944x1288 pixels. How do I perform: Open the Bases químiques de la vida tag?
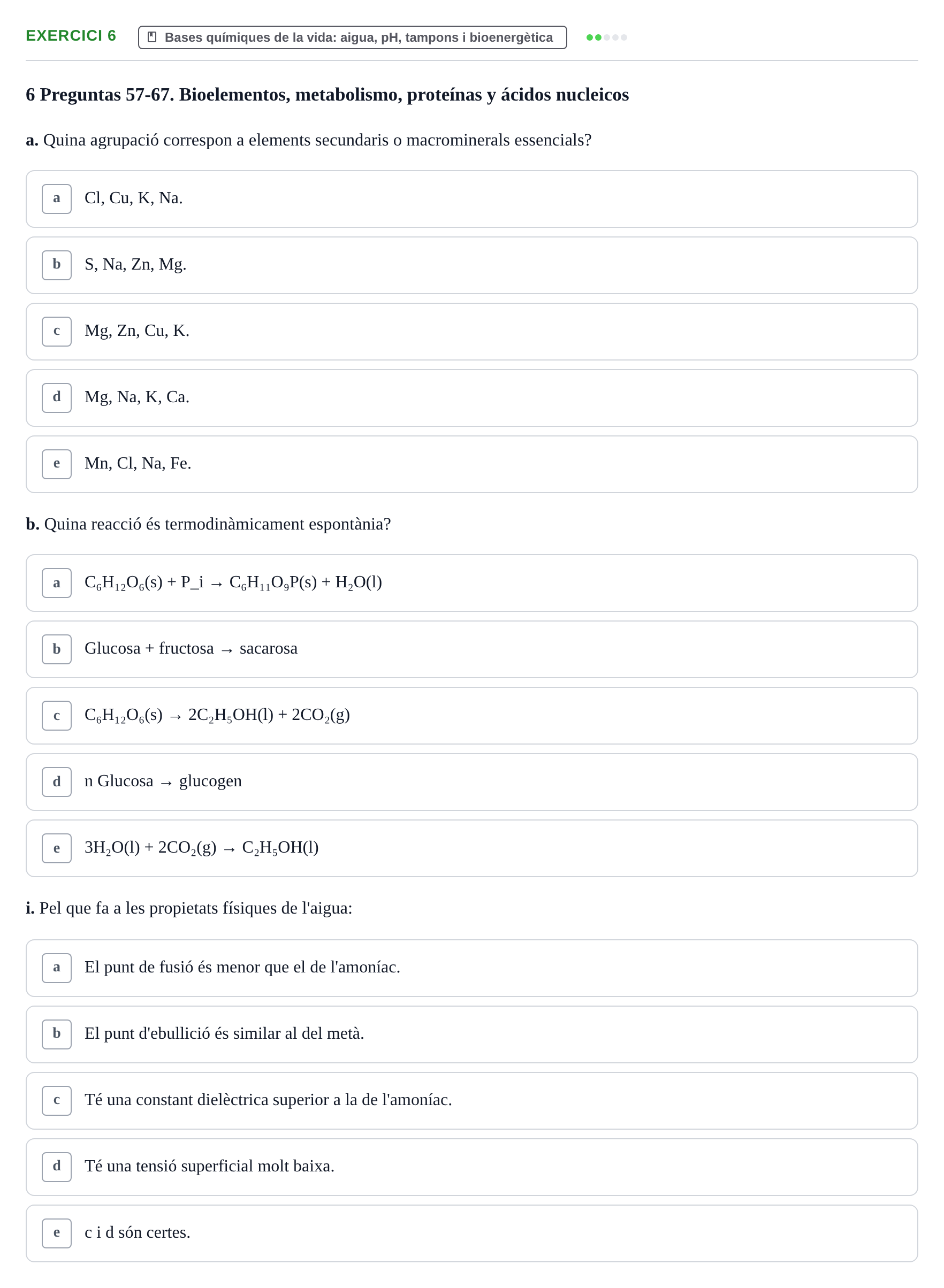tap(352, 37)
